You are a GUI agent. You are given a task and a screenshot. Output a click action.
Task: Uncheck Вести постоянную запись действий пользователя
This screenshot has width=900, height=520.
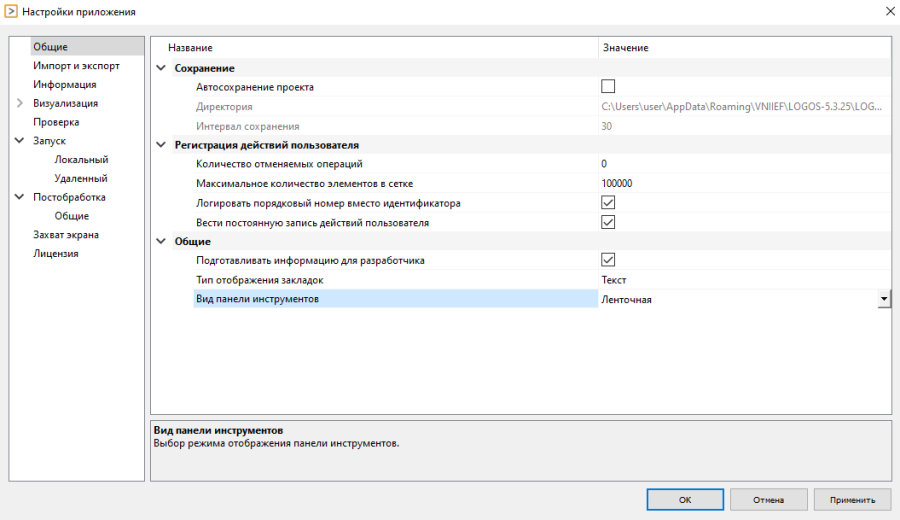[608, 222]
